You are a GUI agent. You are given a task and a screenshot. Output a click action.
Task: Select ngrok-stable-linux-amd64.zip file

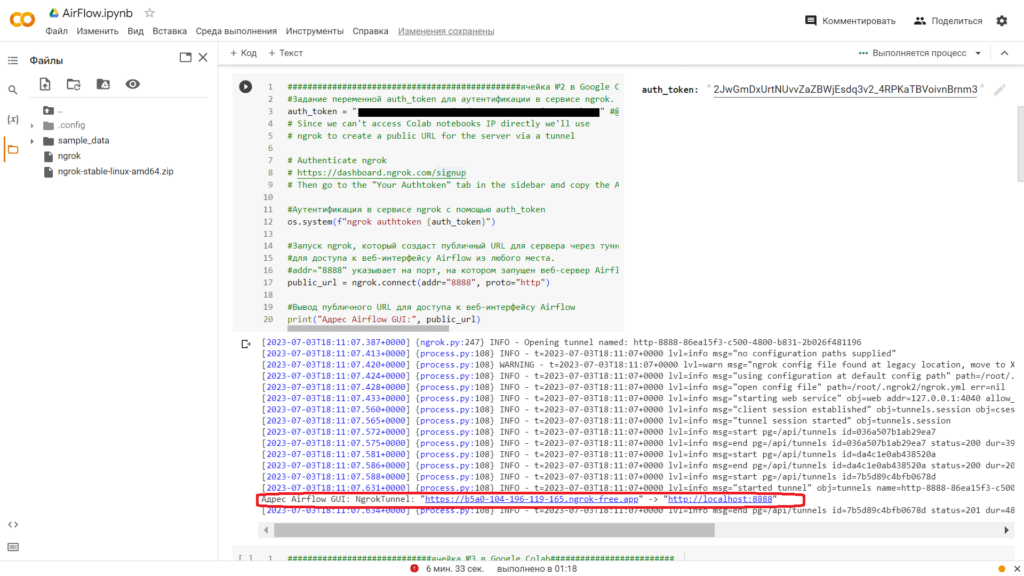pyautogui.click(x=115, y=172)
